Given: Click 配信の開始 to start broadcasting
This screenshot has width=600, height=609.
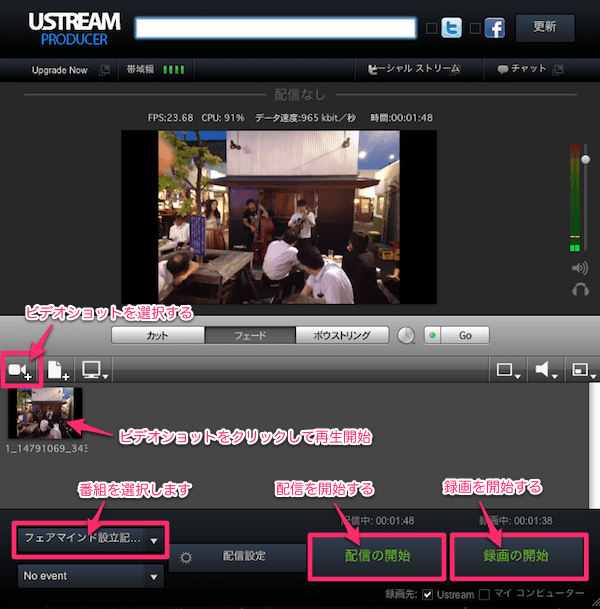Looking at the screenshot, I should click(x=377, y=556).
